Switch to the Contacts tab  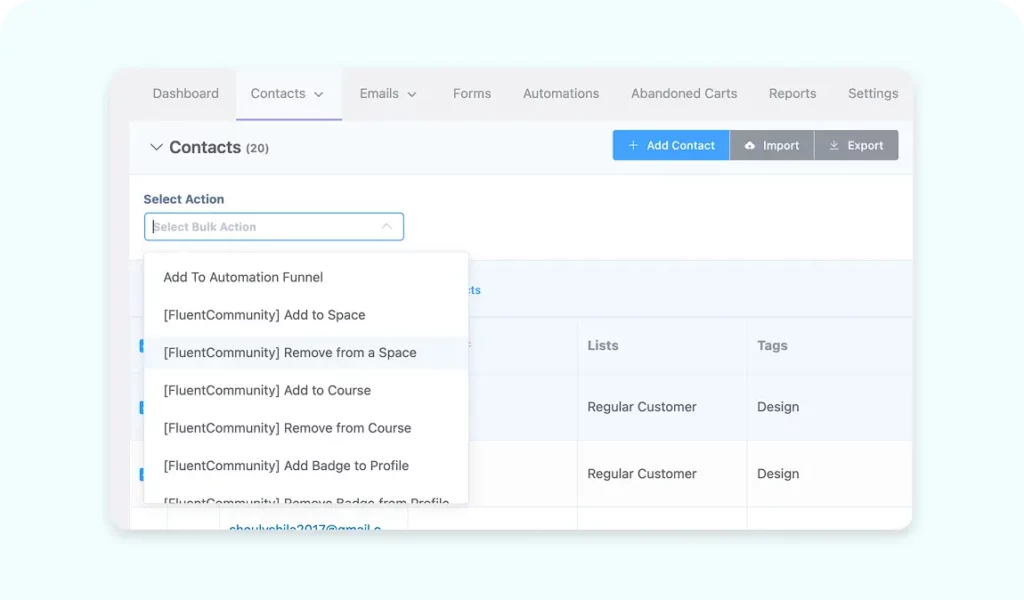pyautogui.click(x=288, y=93)
